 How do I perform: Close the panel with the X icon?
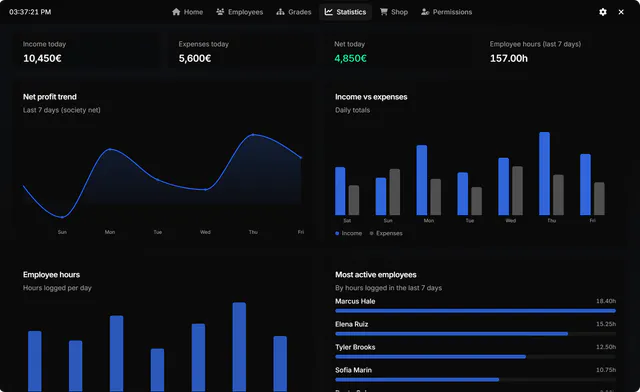tap(621, 12)
